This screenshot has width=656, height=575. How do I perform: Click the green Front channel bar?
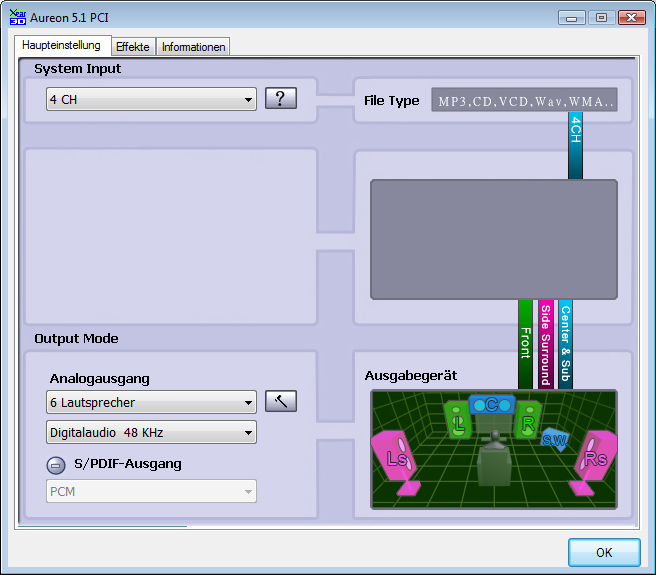(x=525, y=344)
